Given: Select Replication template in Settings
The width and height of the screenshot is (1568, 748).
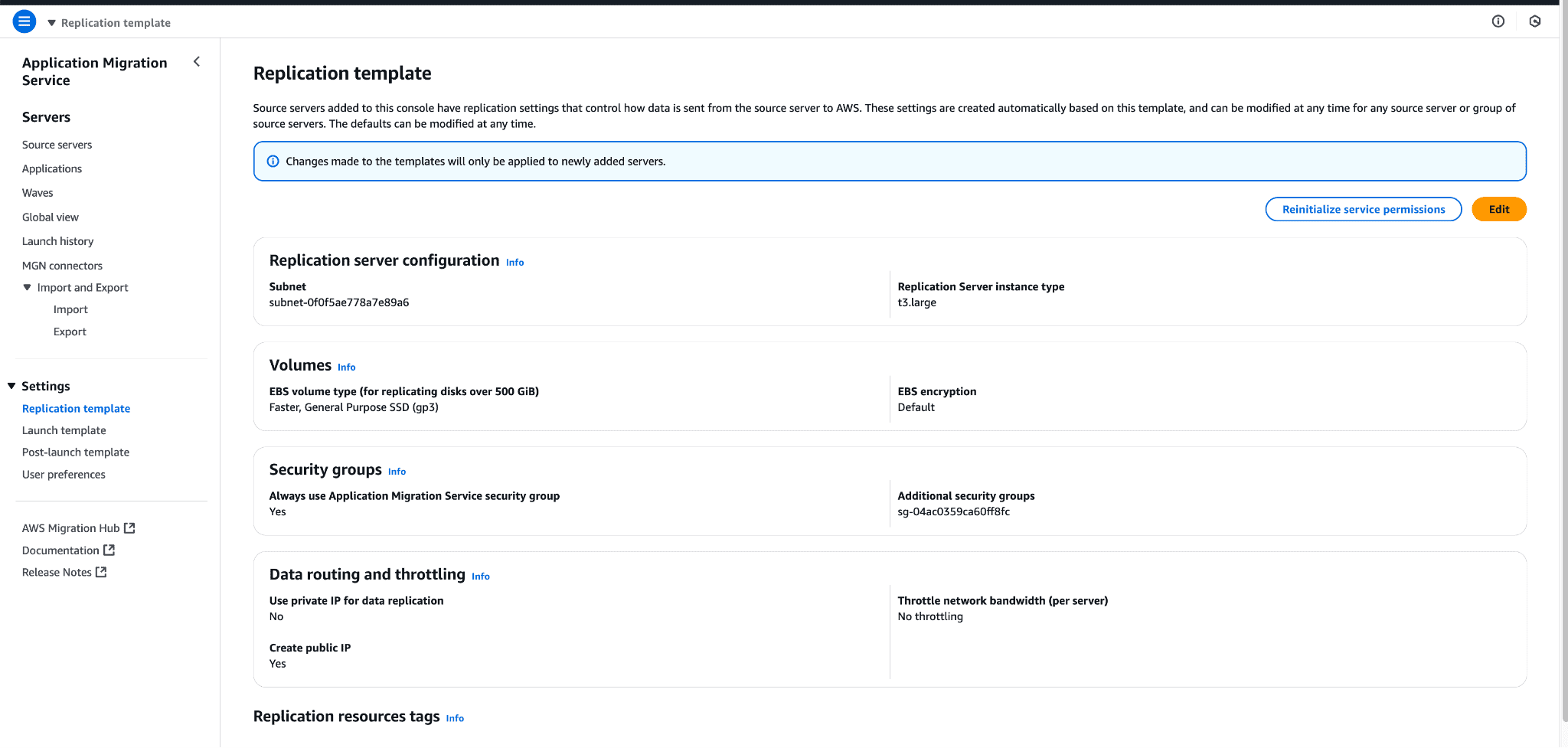Looking at the screenshot, I should [x=76, y=409].
